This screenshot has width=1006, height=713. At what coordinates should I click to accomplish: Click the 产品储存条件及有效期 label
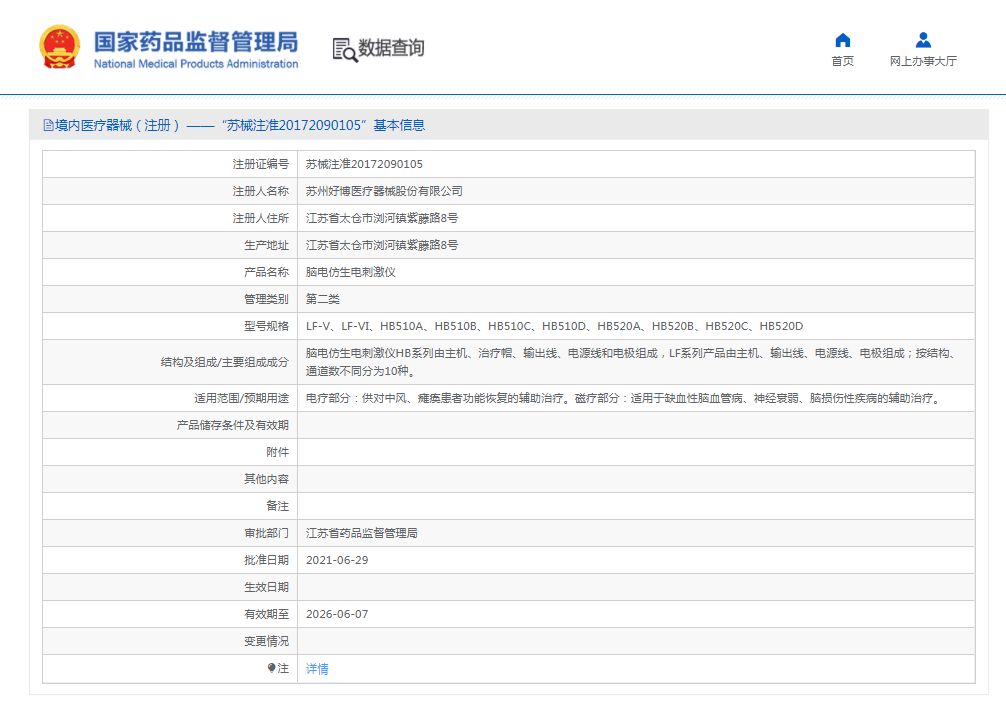[x=233, y=425]
